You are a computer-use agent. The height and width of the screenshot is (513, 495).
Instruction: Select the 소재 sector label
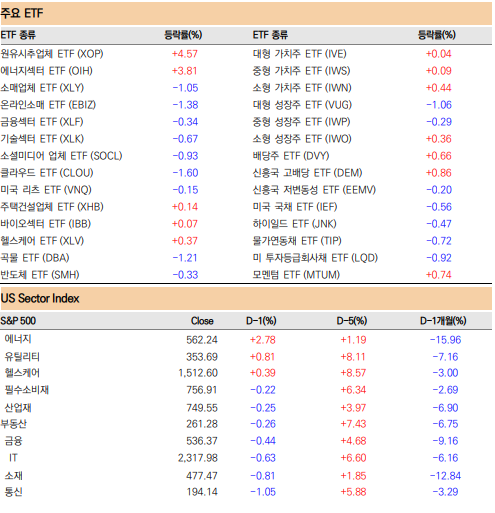pyautogui.click(x=14, y=476)
